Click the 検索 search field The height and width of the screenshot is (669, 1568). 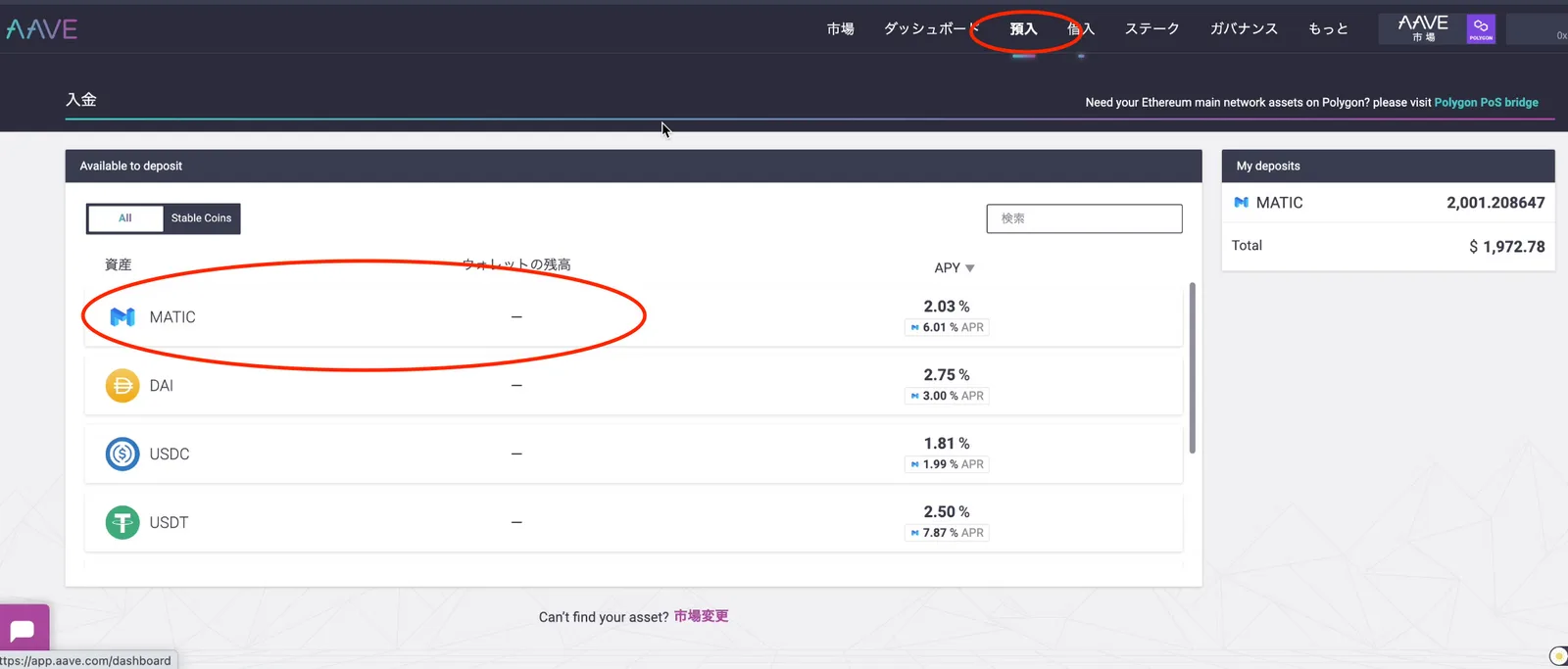tap(1084, 218)
